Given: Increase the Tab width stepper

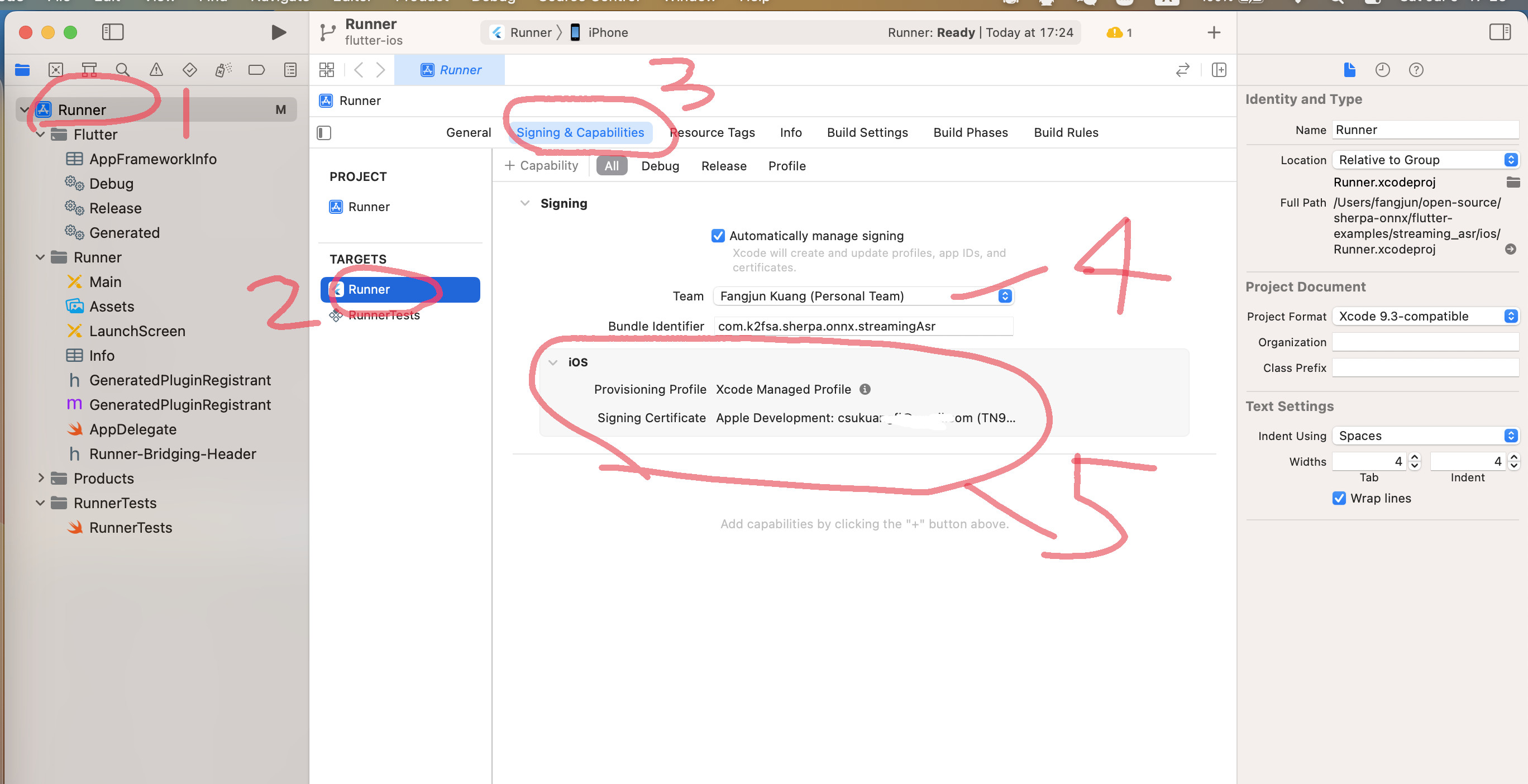Looking at the screenshot, I should click(1414, 457).
